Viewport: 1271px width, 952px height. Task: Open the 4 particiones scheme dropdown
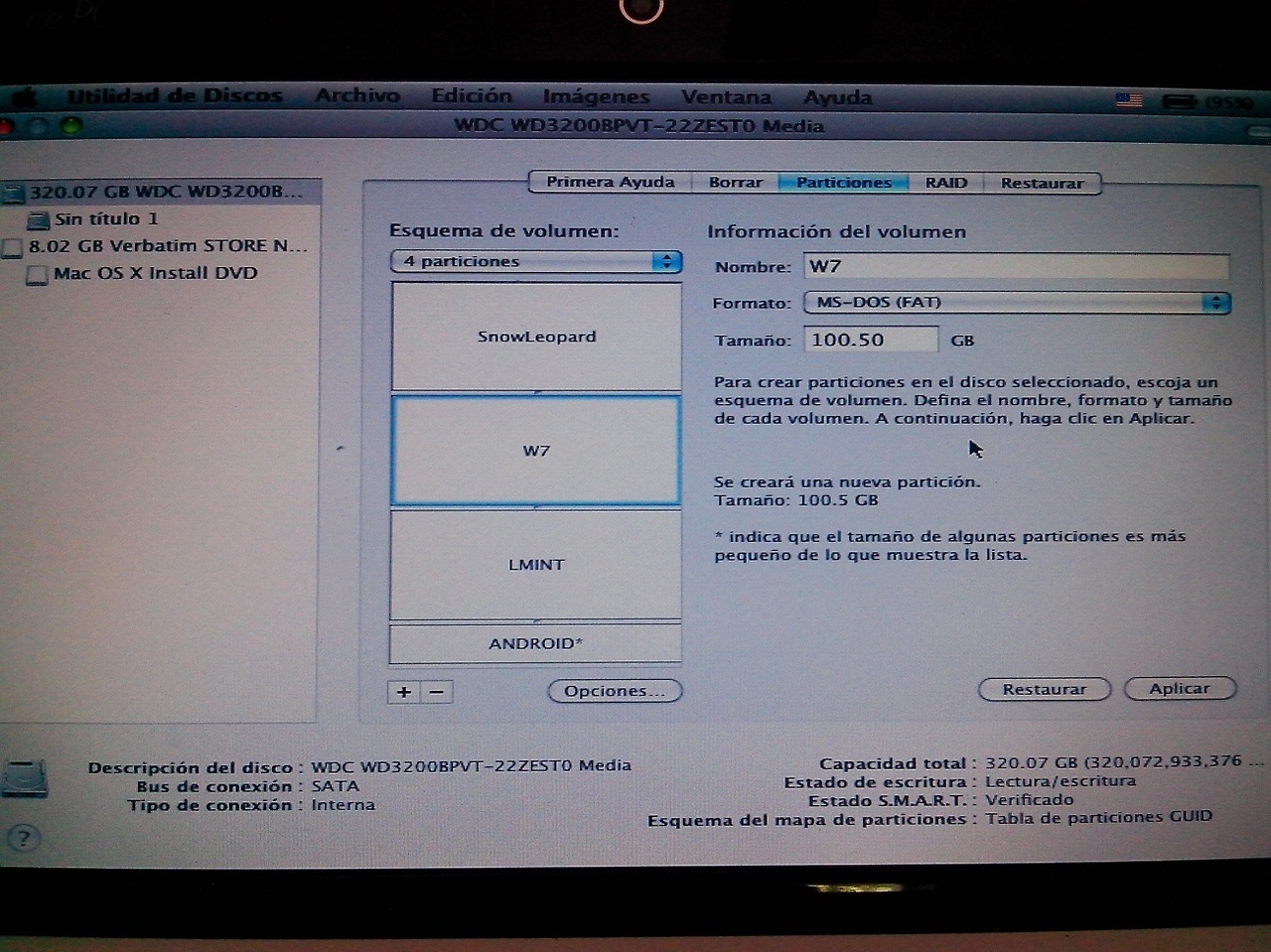pyautogui.click(x=536, y=262)
